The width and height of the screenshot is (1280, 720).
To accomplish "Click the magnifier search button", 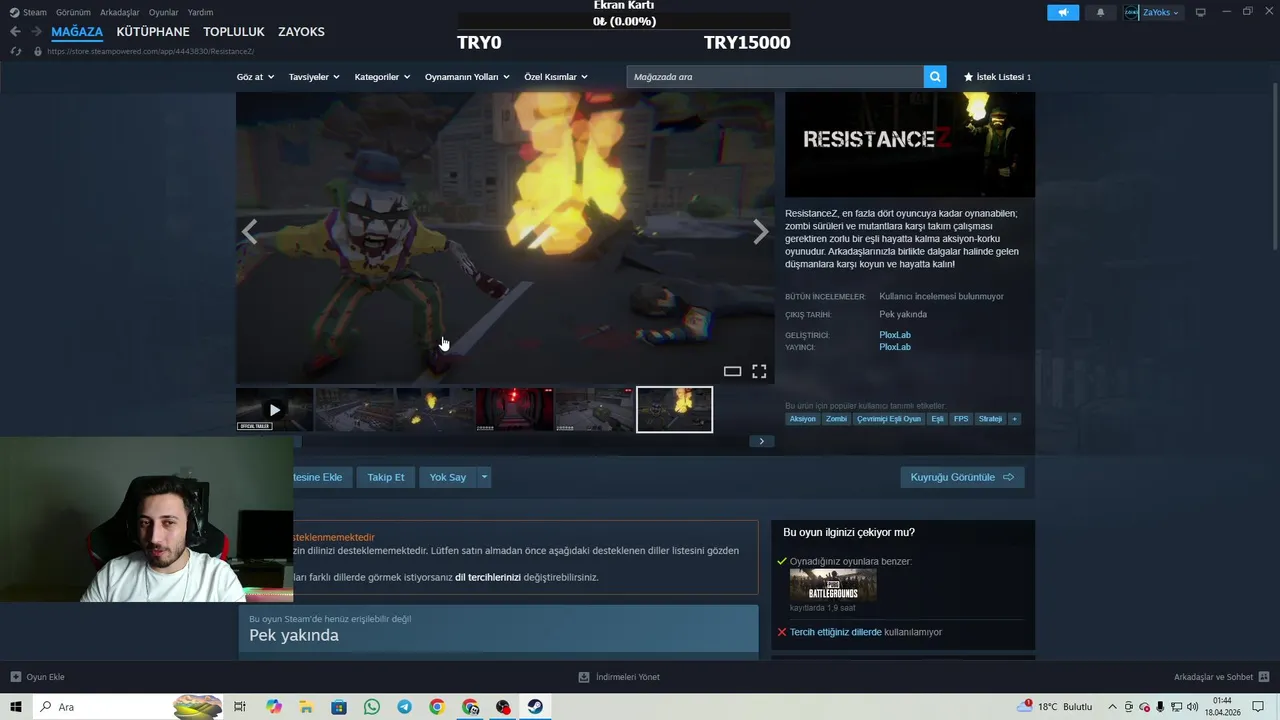I will tap(935, 77).
